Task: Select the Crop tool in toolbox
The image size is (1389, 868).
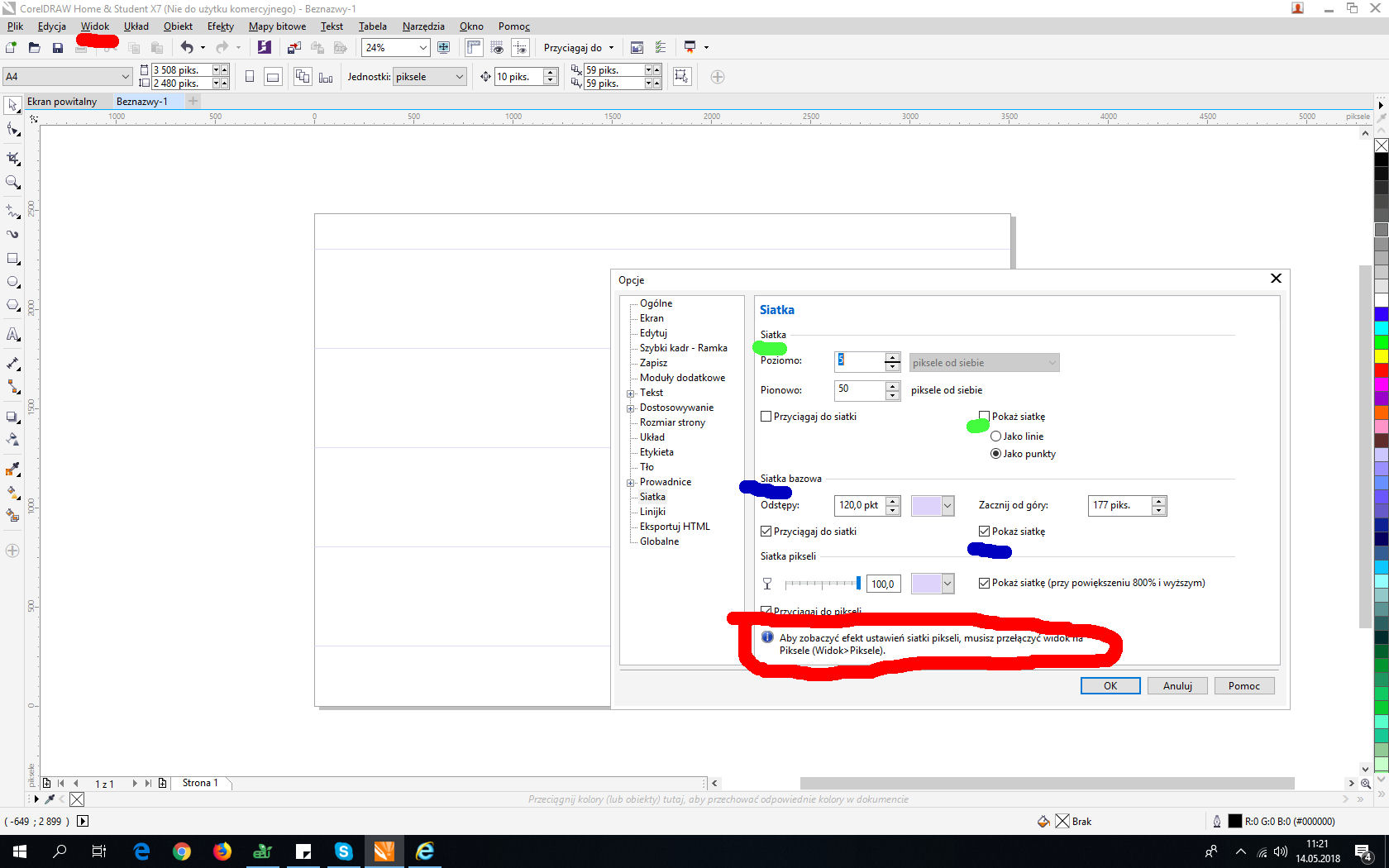Action: point(12,158)
